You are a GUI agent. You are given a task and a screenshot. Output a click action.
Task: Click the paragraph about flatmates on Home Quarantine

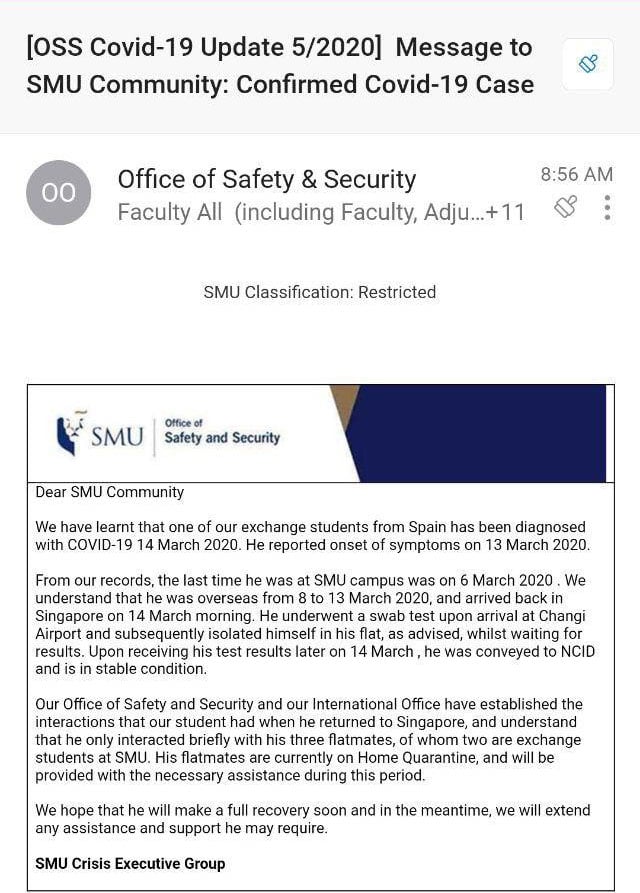[312, 740]
